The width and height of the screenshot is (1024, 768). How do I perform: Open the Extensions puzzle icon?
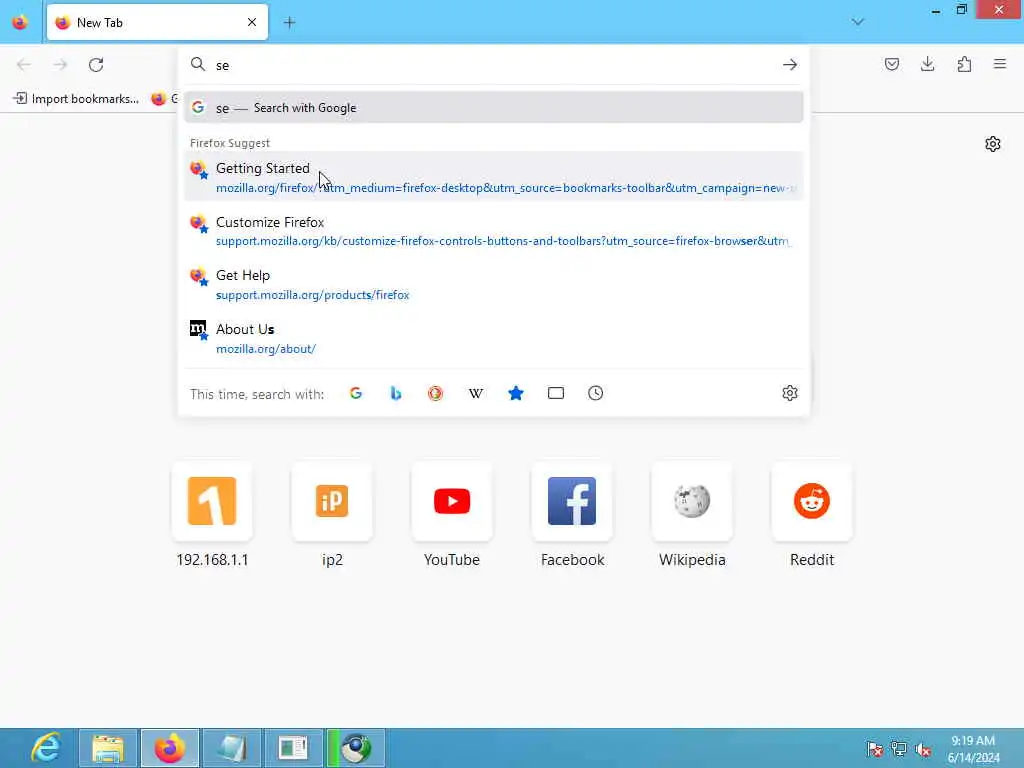click(x=964, y=64)
